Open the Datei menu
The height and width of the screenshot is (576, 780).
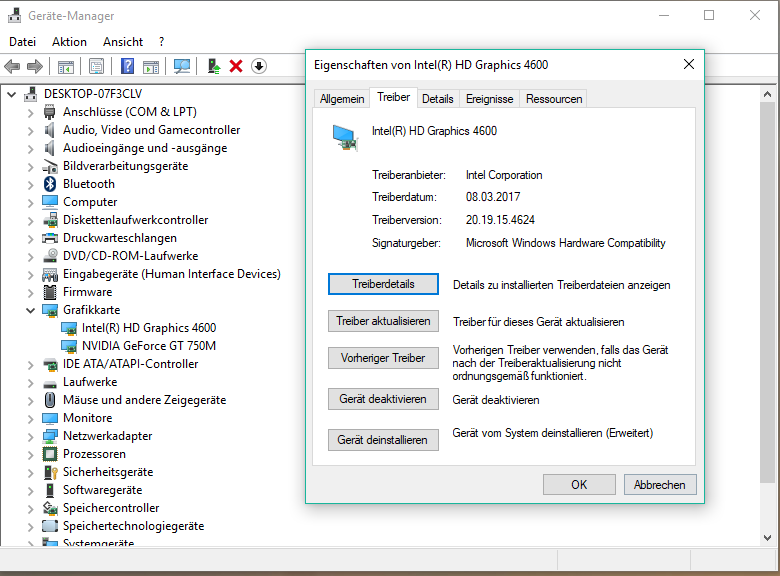click(x=22, y=42)
